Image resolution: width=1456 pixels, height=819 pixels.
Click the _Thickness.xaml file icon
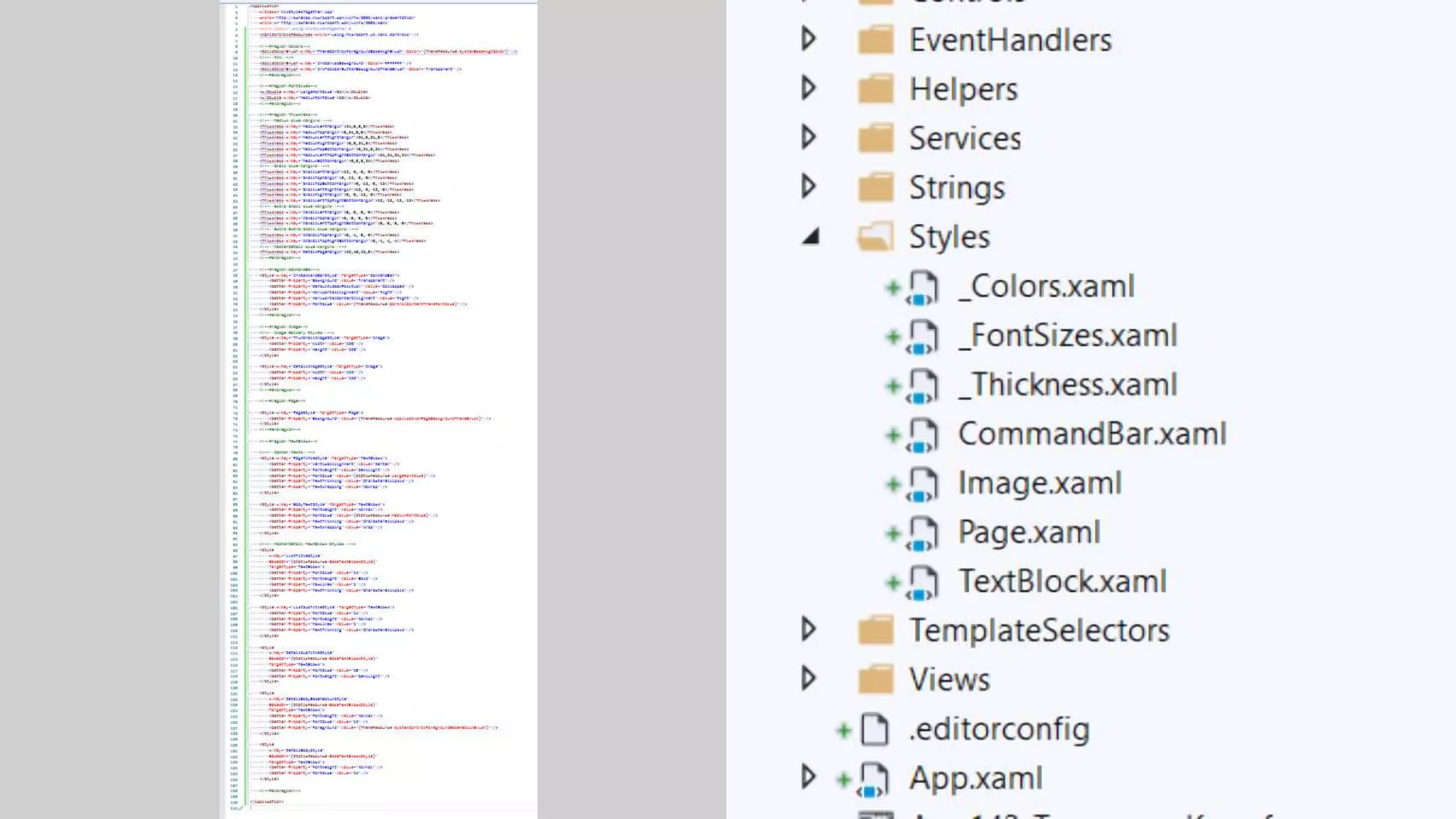click(x=922, y=385)
